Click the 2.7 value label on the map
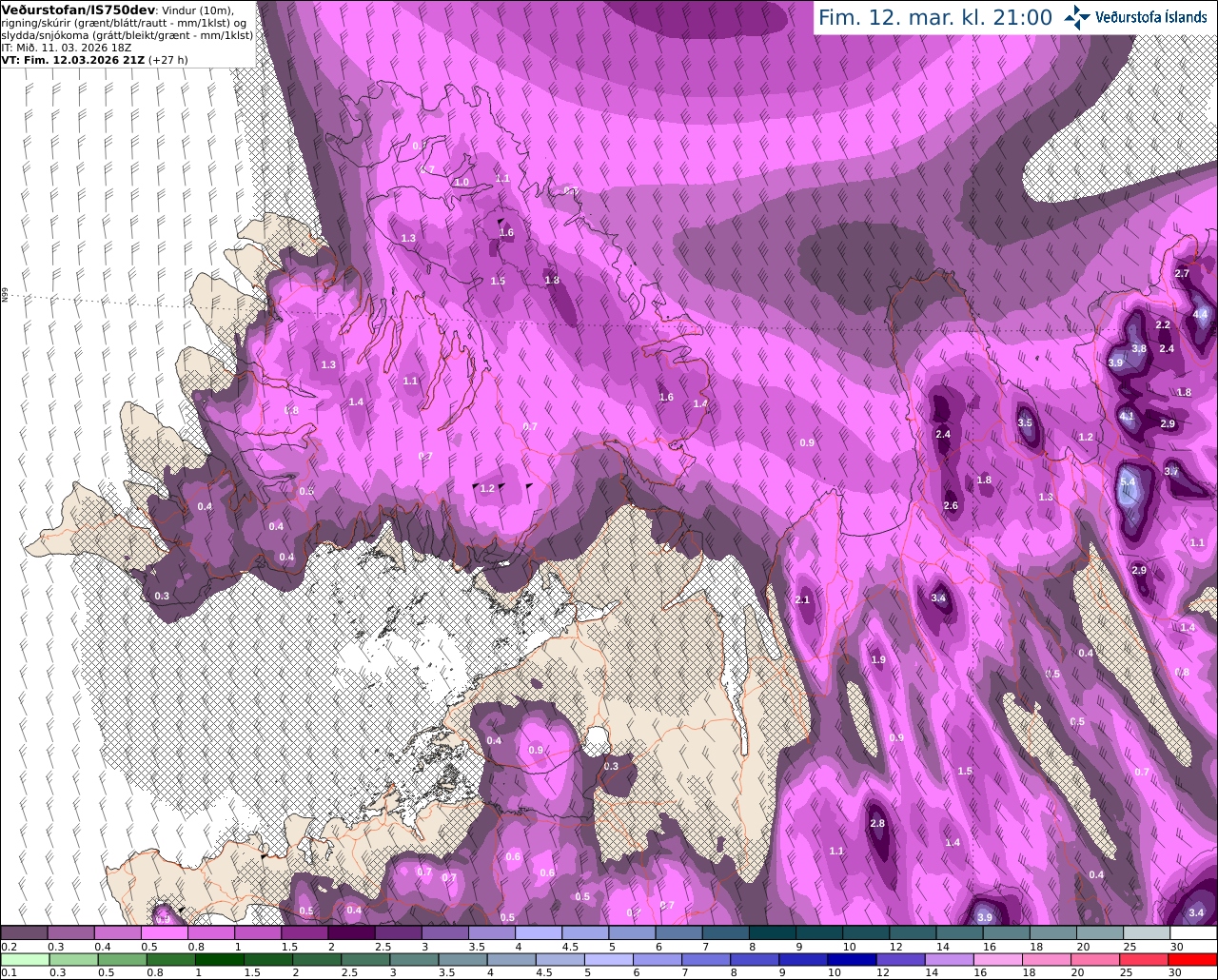This screenshot has height=980, width=1218. pos(1182,273)
